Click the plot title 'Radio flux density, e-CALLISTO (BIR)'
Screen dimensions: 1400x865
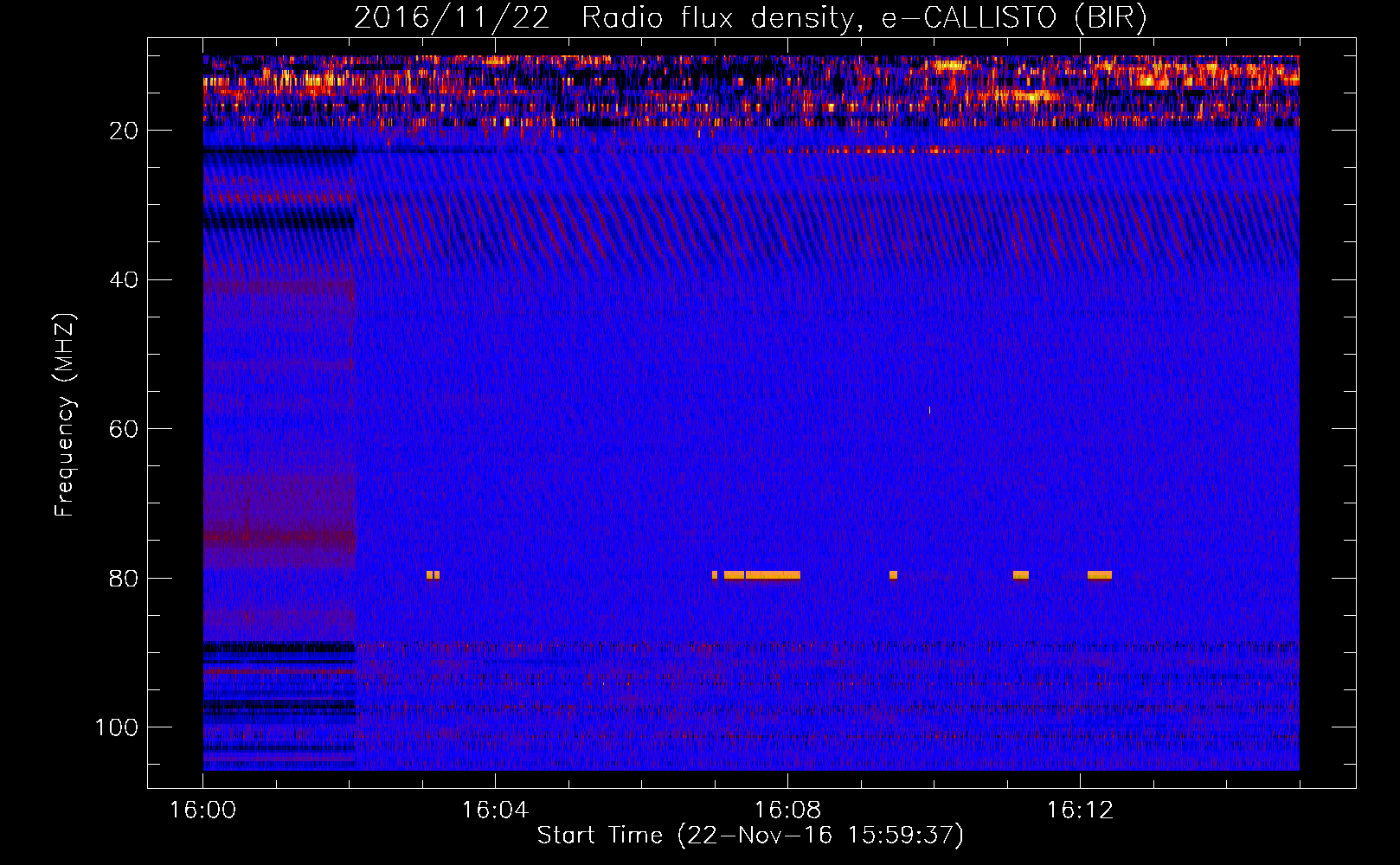click(x=864, y=18)
